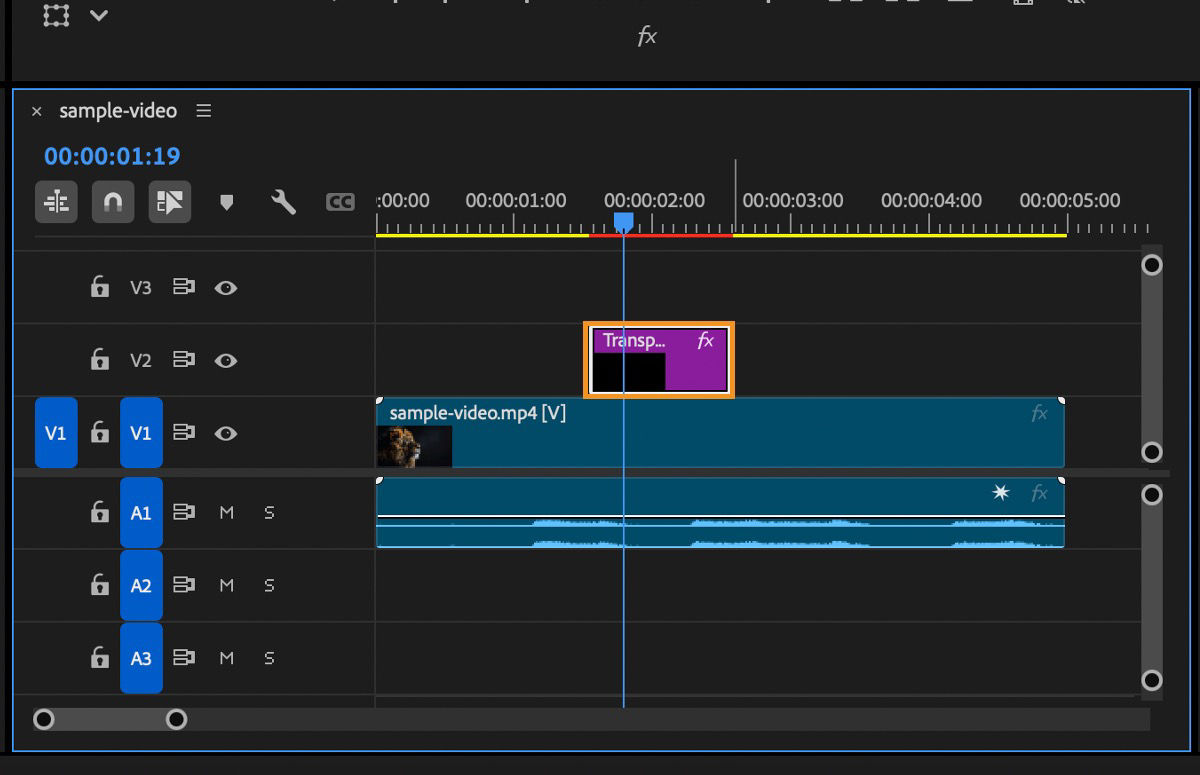
Task: Solo the A2 audio track
Action: [x=268, y=585]
